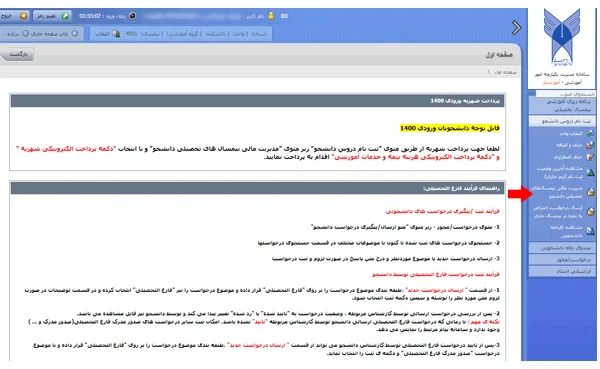Viewport: 600px width, 369px height.
Task: Click the دانشکده label in filter bar
Action: click(215, 34)
